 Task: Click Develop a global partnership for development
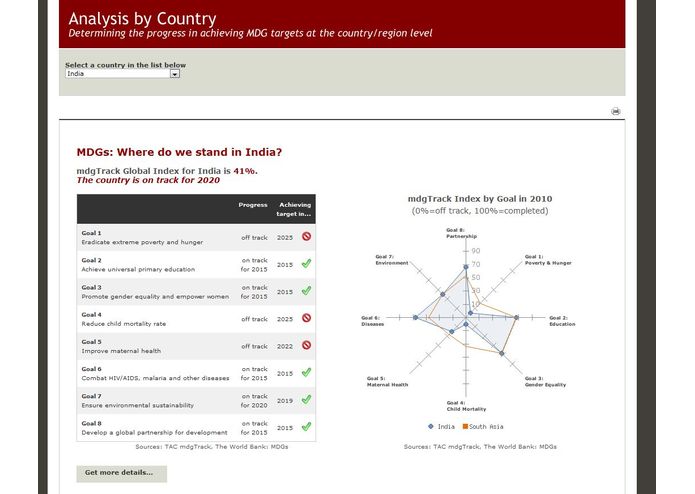154,432
